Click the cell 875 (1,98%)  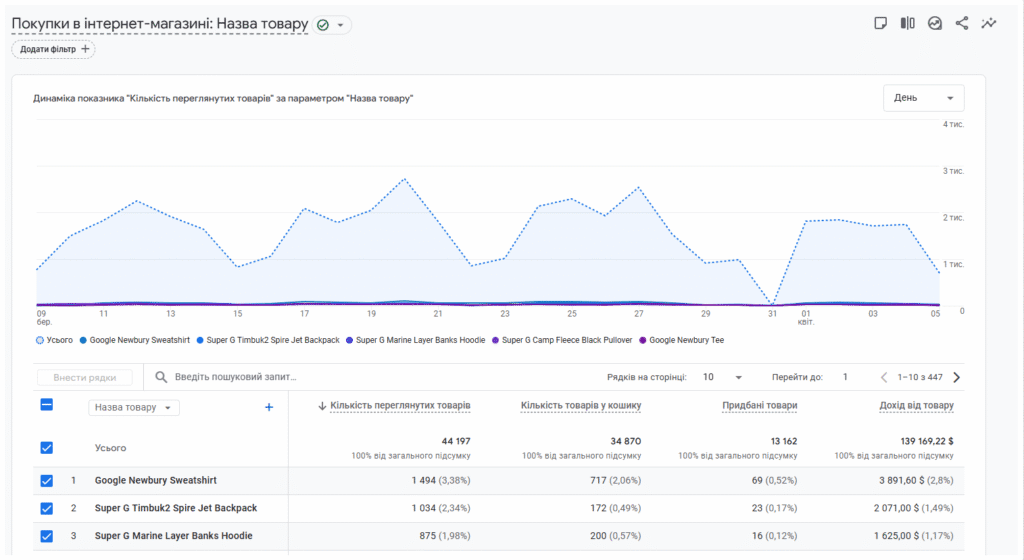445,536
